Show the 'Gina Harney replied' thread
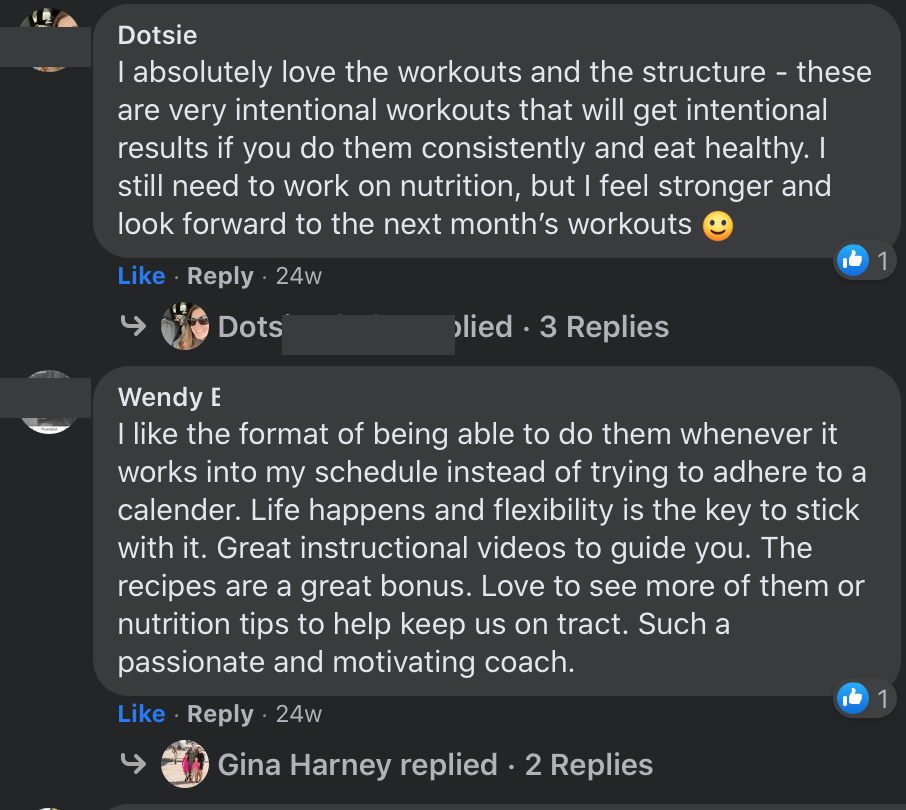 (x=358, y=764)
